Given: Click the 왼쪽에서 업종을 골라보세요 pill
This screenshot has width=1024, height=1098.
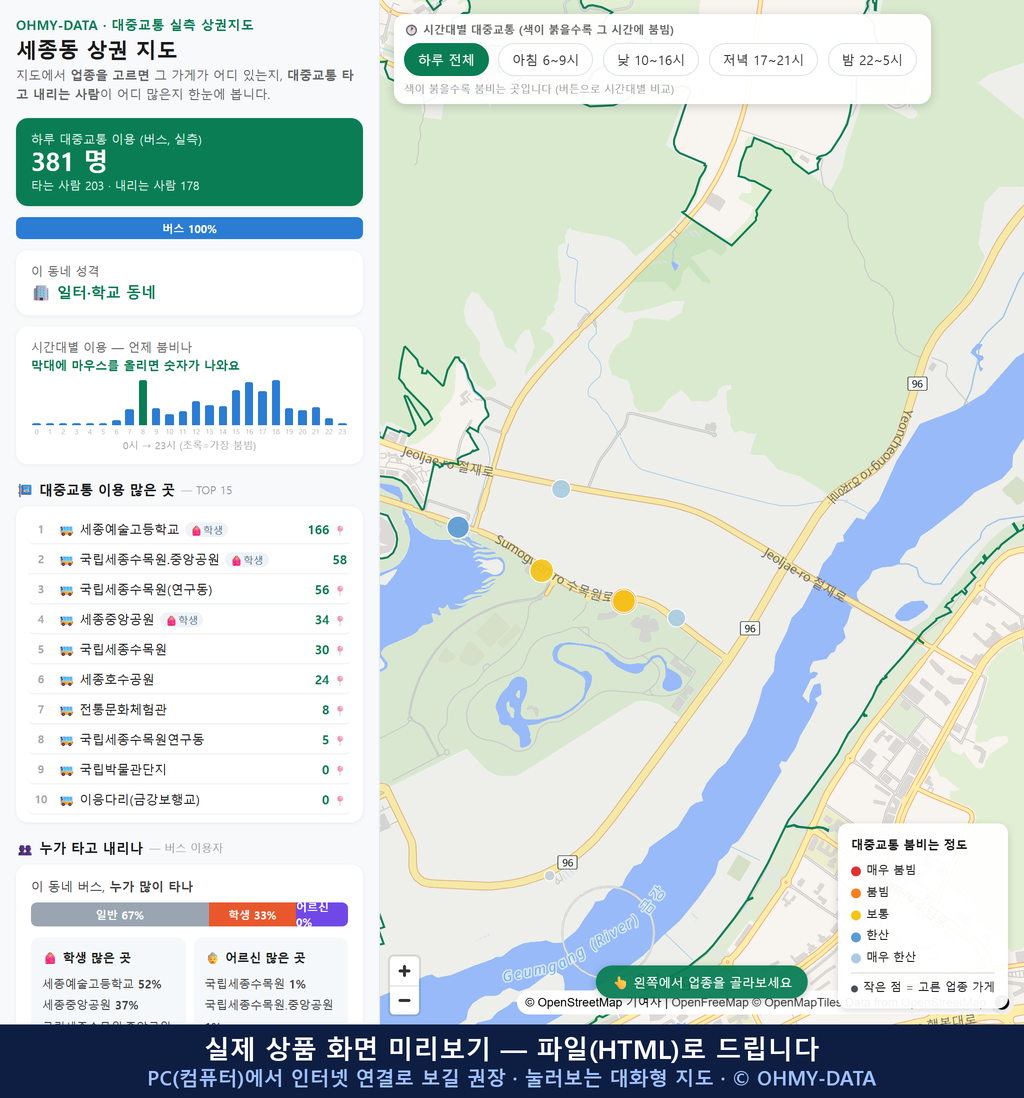Looking at the screenshot, I should [x=701, y=982].
